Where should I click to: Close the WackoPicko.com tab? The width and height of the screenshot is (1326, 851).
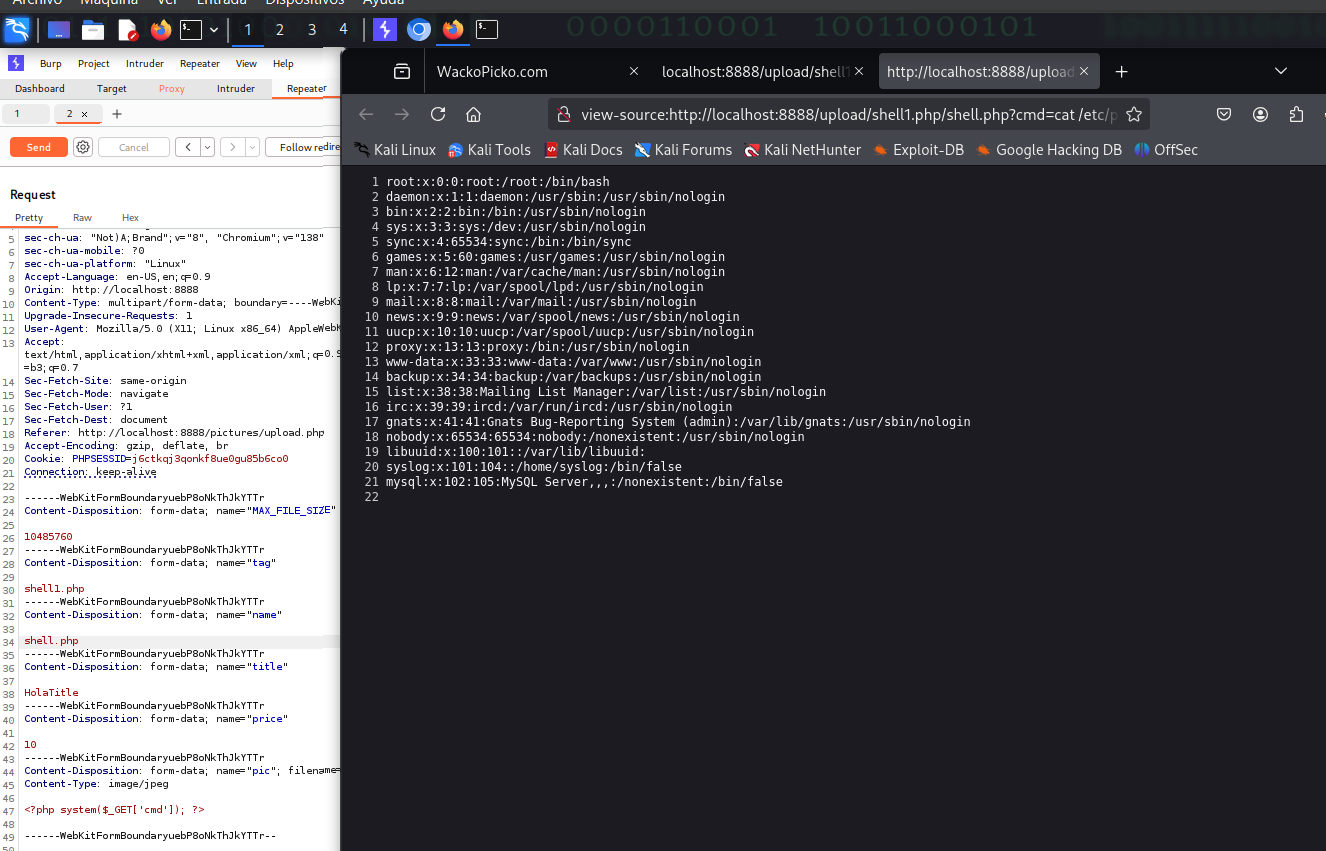click(x=634, y=72)
